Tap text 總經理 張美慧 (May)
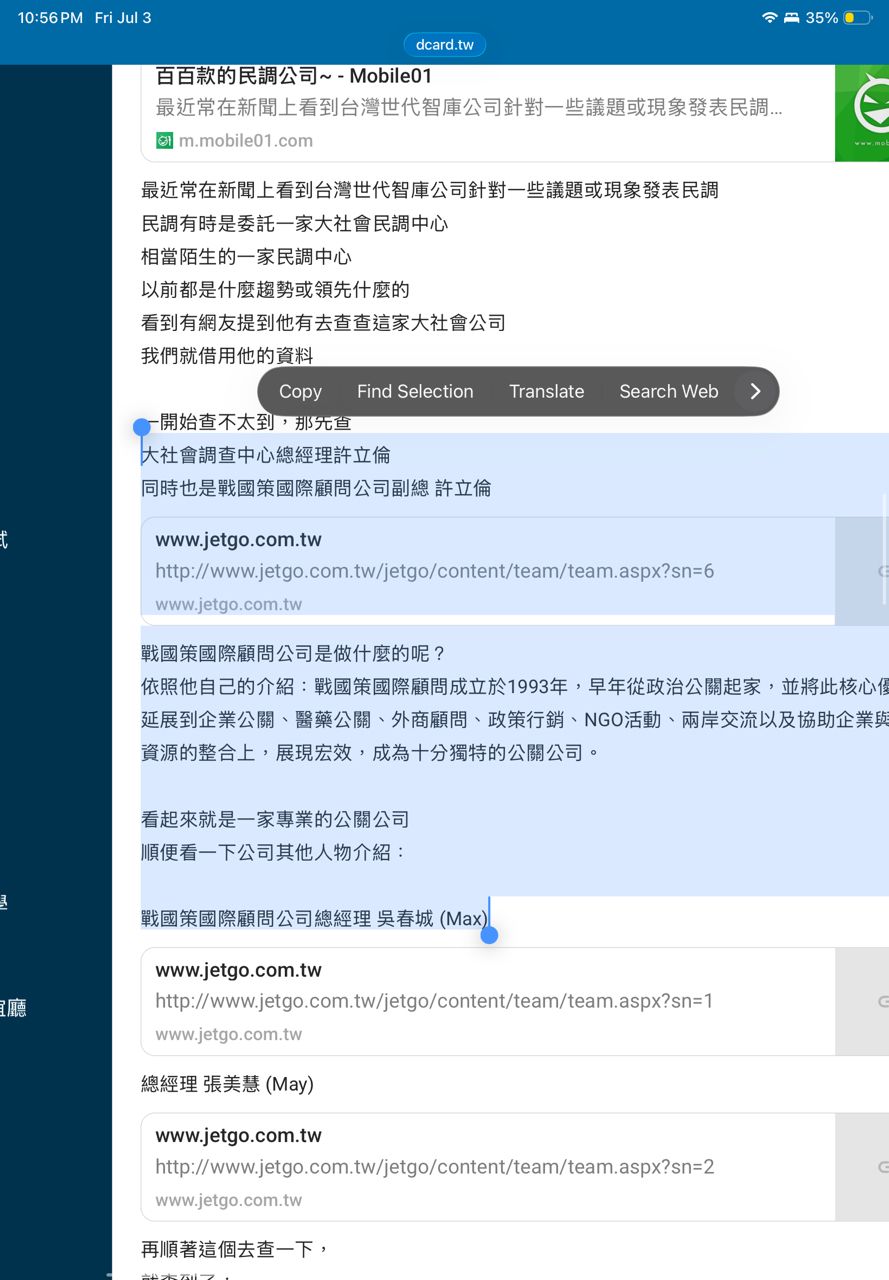This screenshot has width=889, height=1280. tap(227, 1084)
